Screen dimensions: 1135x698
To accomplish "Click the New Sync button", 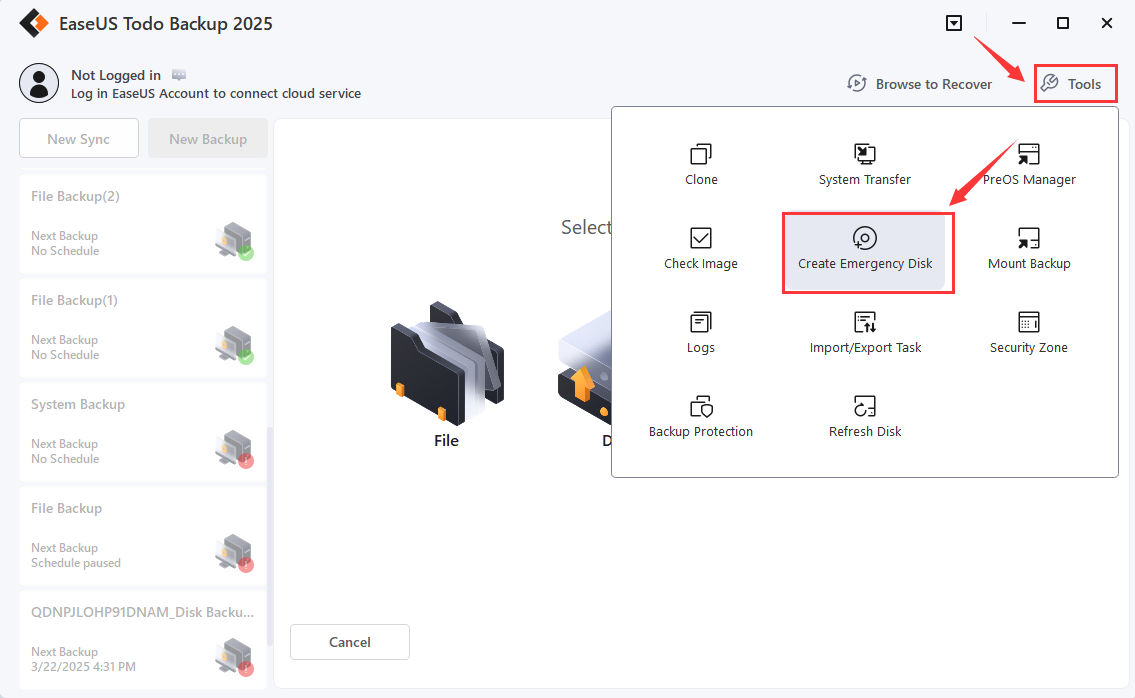I will pos(79,138).
